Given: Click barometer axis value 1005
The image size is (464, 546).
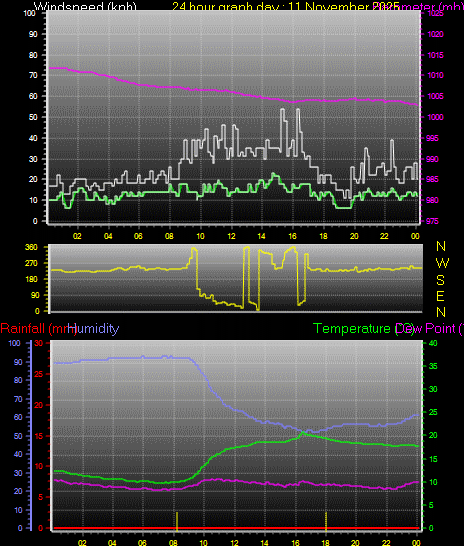Looking at the screenshot, I should (435, 96).
